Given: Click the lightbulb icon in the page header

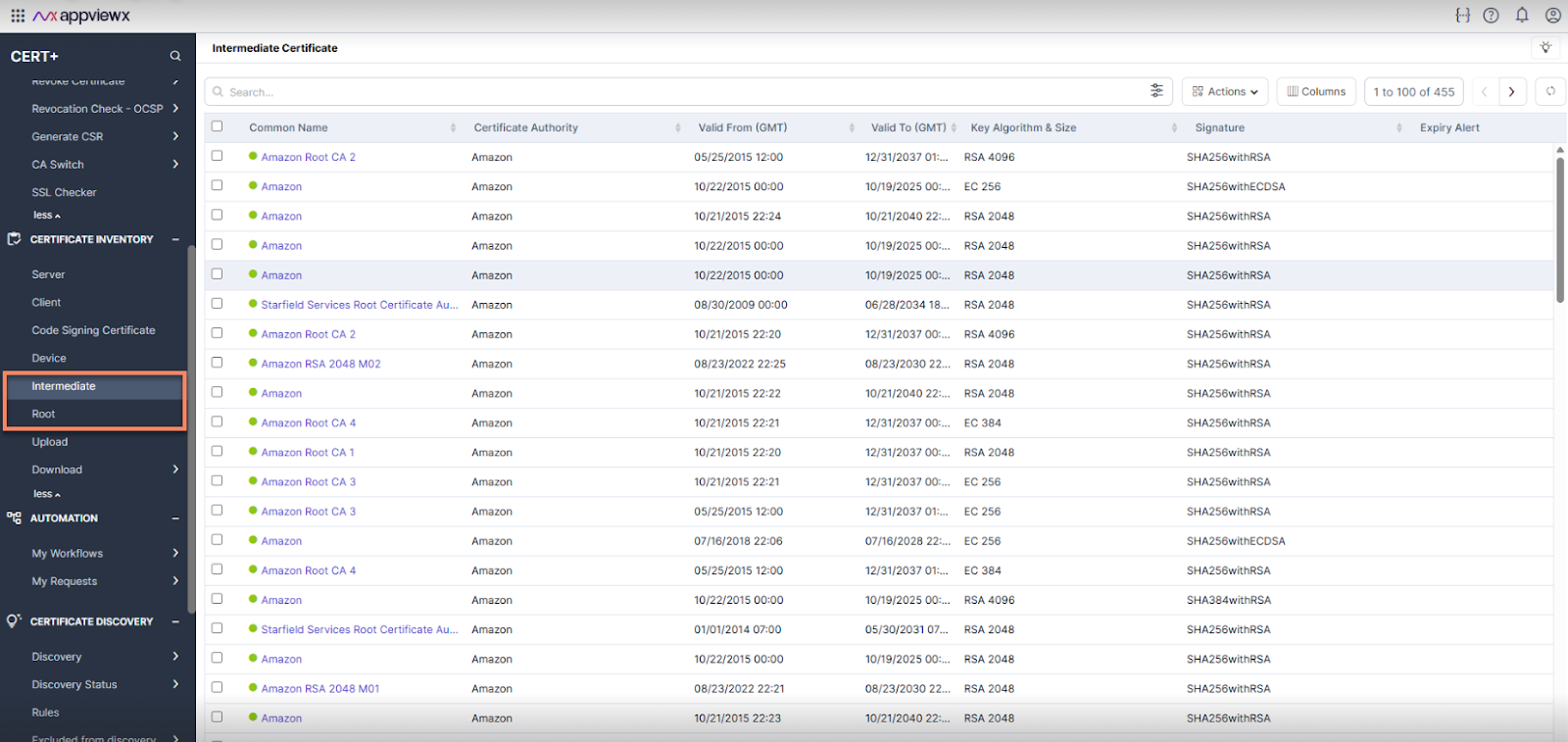Looking at the screenshot, I should [1545, 48].
